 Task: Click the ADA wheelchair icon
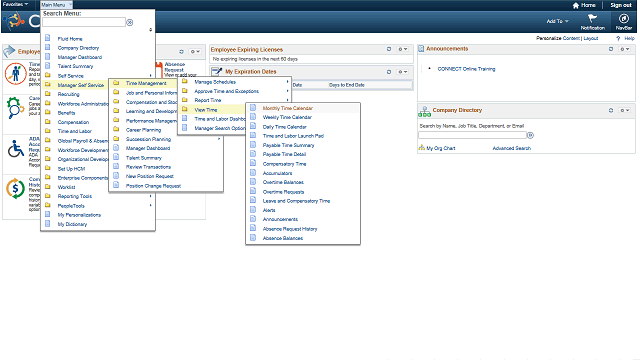[x=16, y=149]
